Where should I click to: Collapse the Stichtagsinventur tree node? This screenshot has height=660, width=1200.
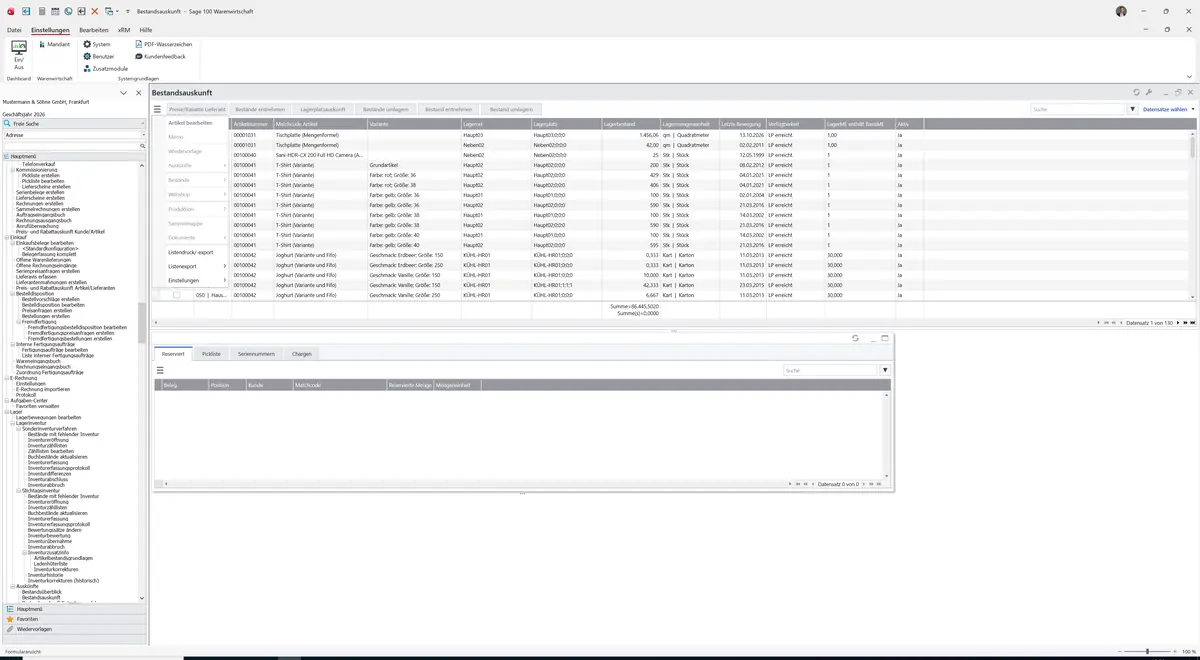pos(18,491)
